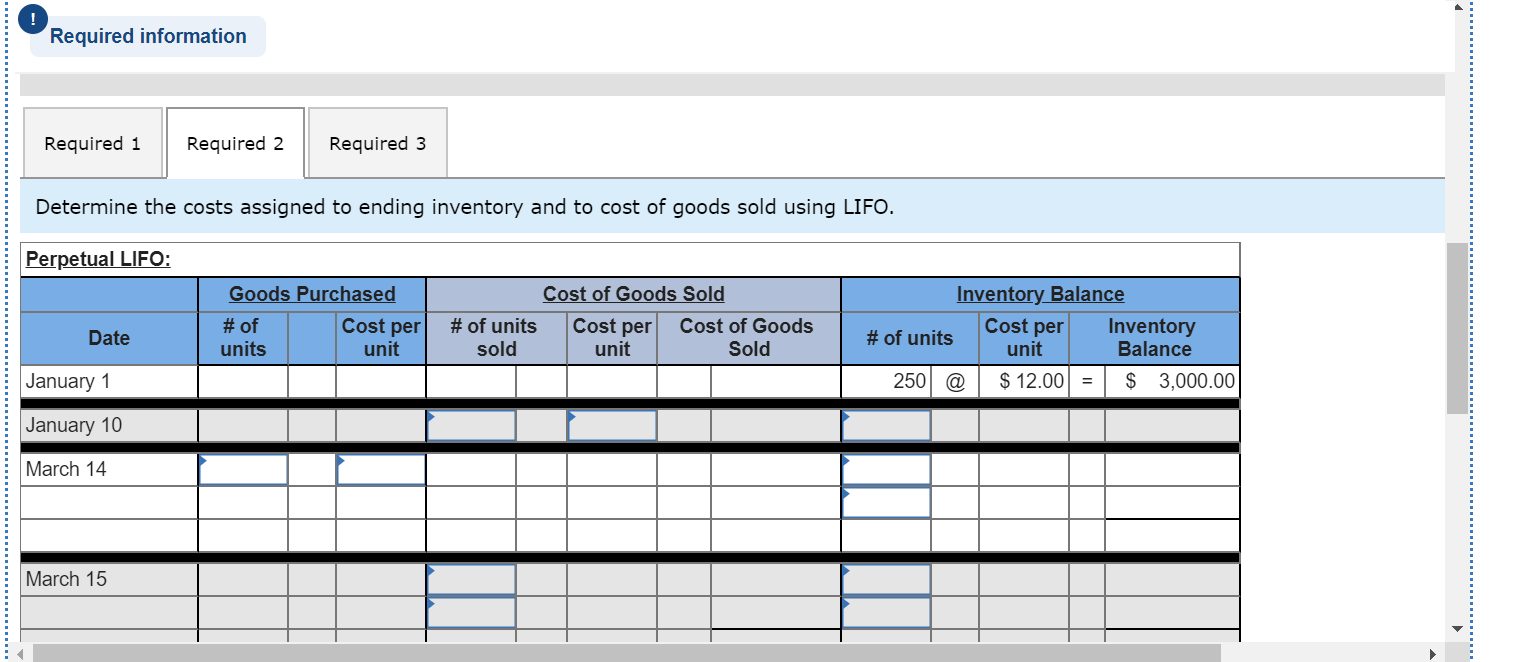This screenshot has height=662, width=1524.
Task: Click the second March 14 inventory units cell
Action: click(x=884, y=502)
